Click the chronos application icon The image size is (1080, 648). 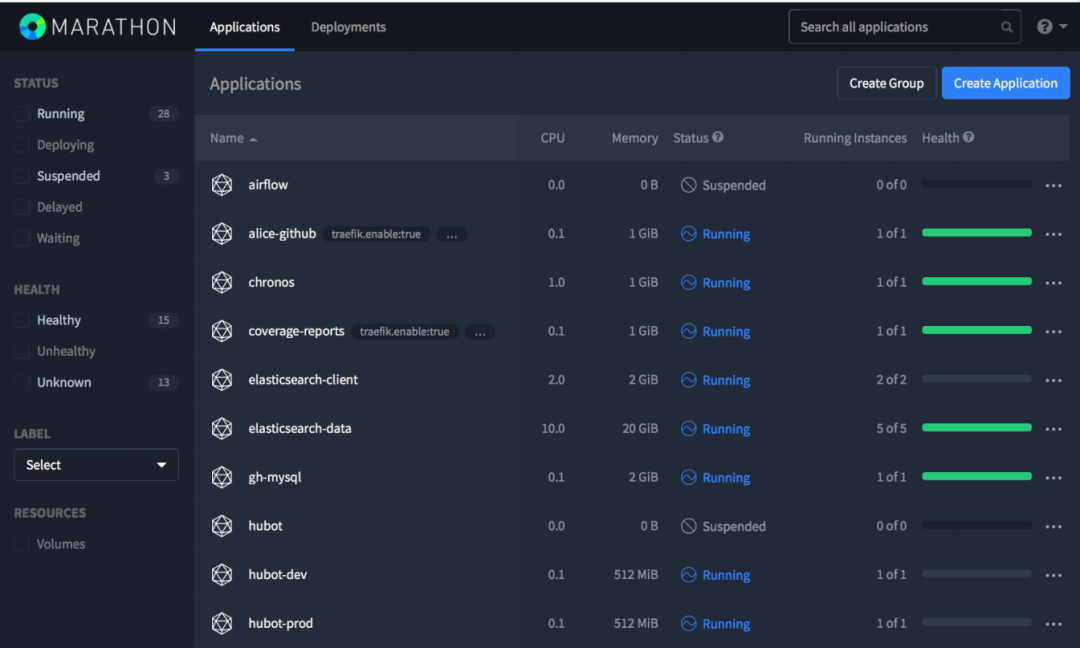point(222,282)
